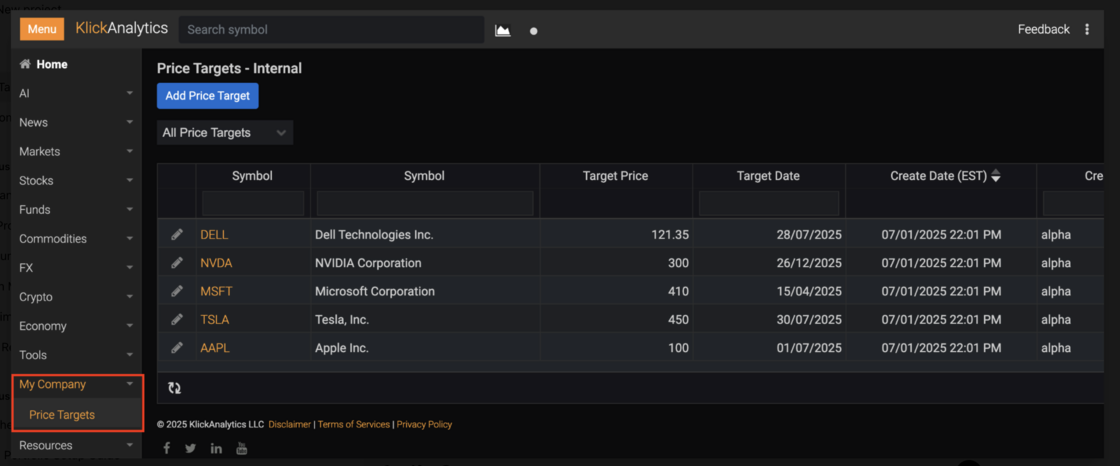Image resolution: width=1120 pixels, height=466 pixels.
Task: Open the Feedback link
Action: 1044,29
